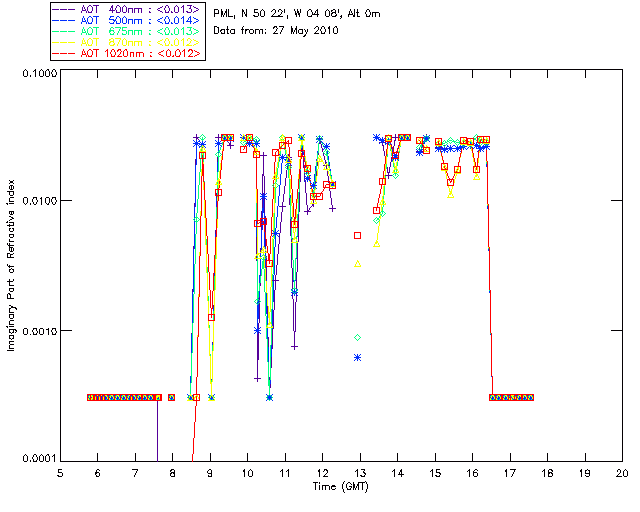This screenshot has width=640, height=512.
Task: Click x-axis tick label 14
Action: [398, 473]
